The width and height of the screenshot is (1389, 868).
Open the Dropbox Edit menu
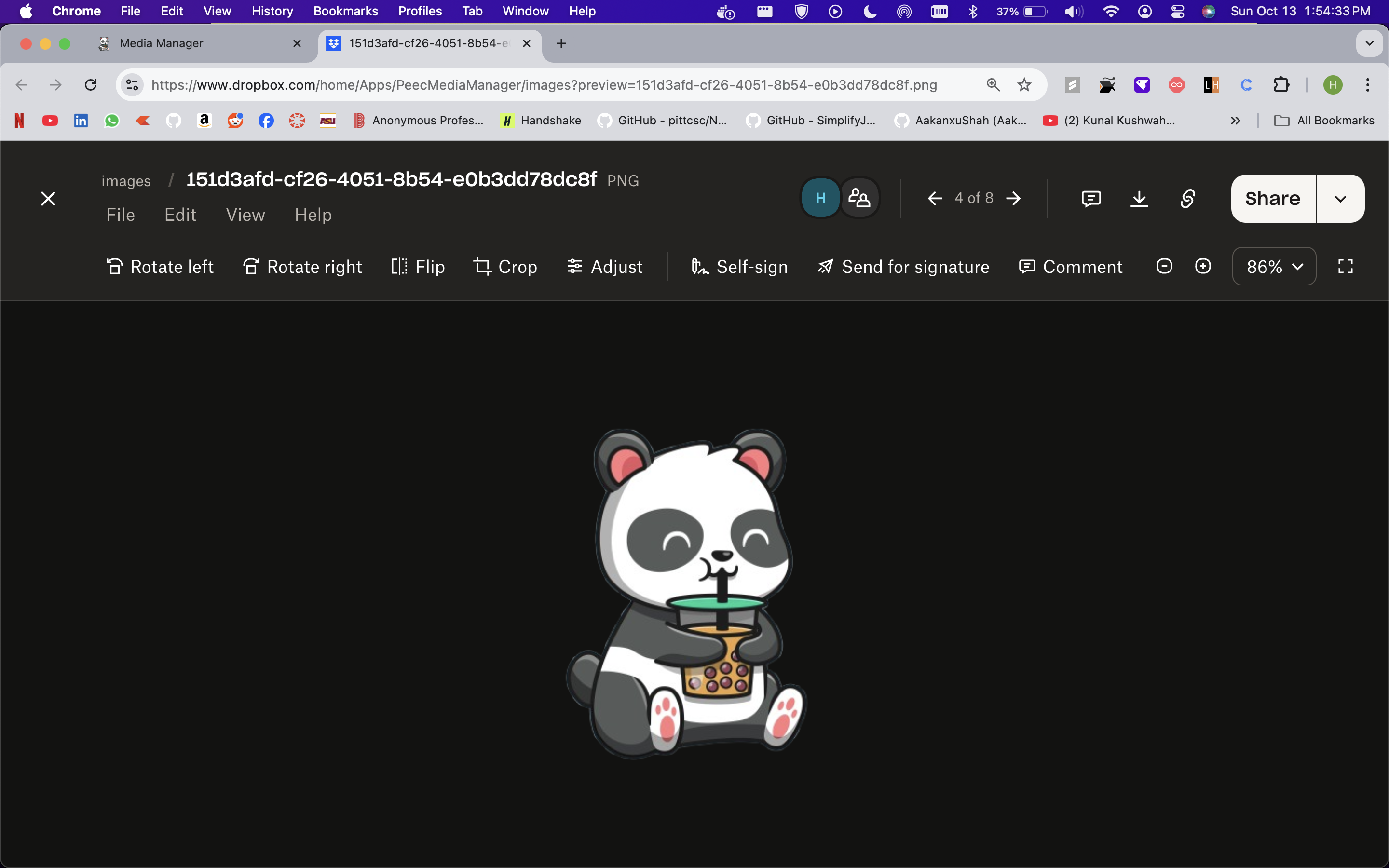click(x=180, y=215)
